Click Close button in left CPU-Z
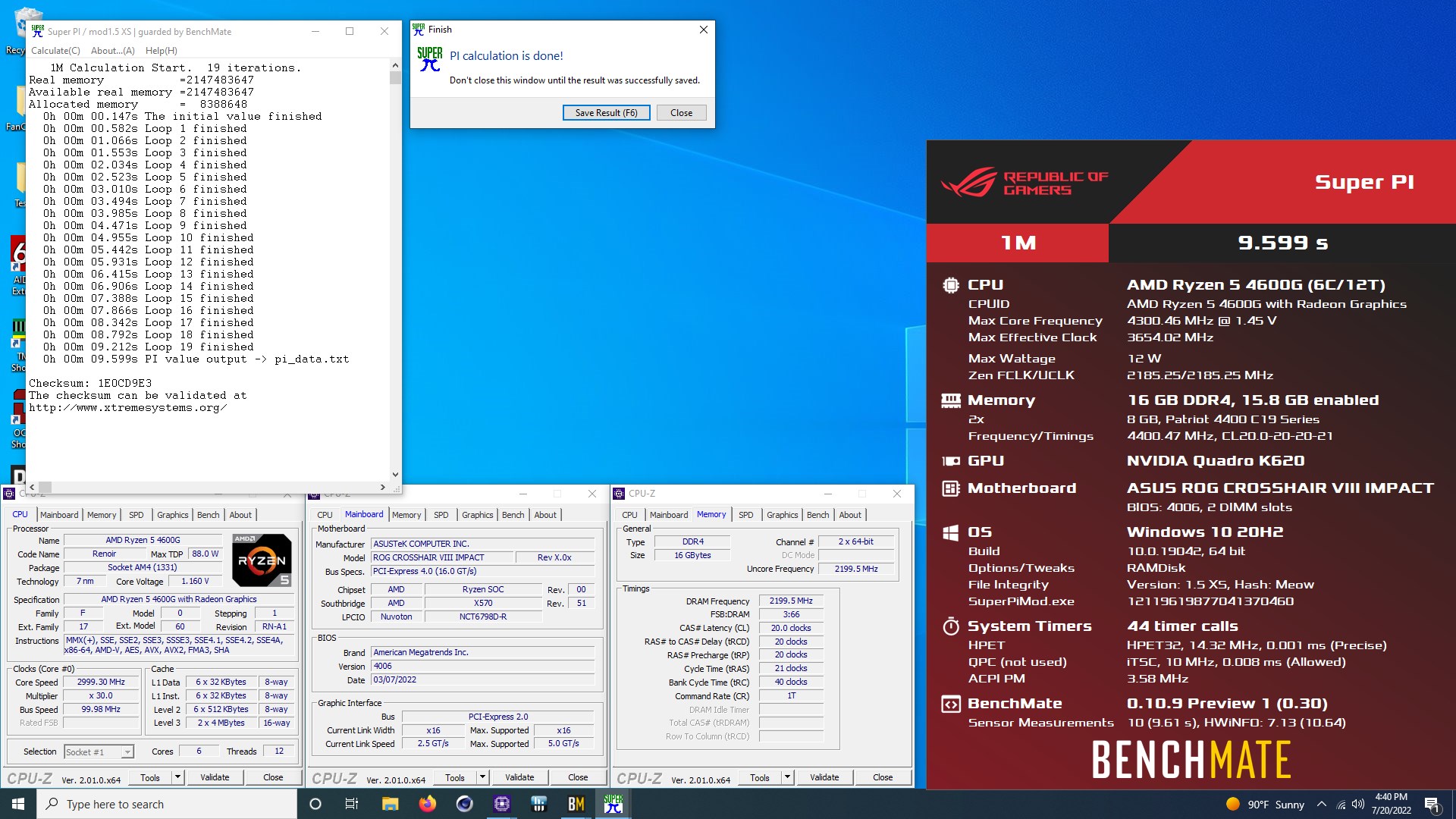The height and width of the screenshot is (819, 1456). tap(273, 777)
